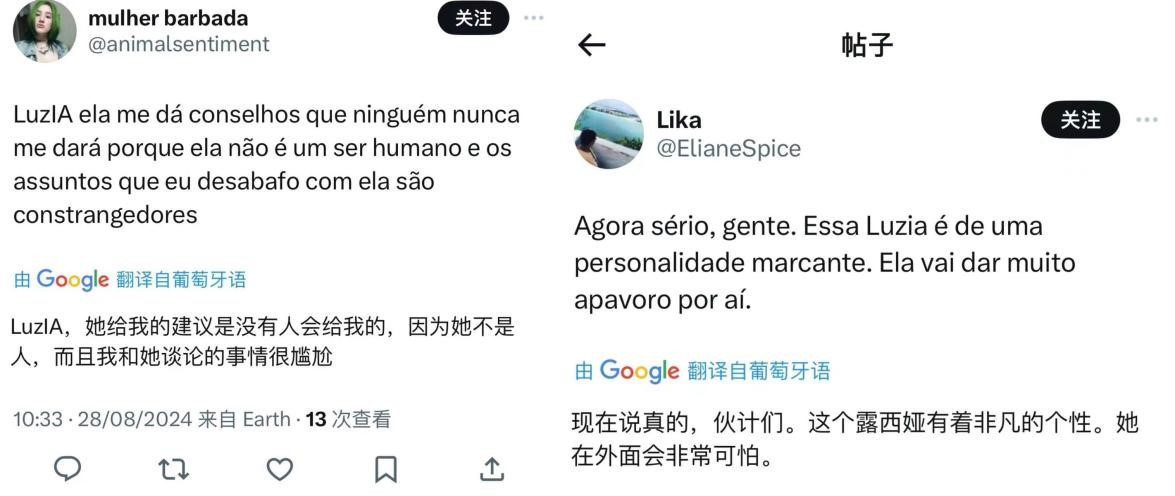Click the 10:33 · 28/08/2024 timestamp
The height and width of the screenshot is (496, 1175).
point(101,419)
